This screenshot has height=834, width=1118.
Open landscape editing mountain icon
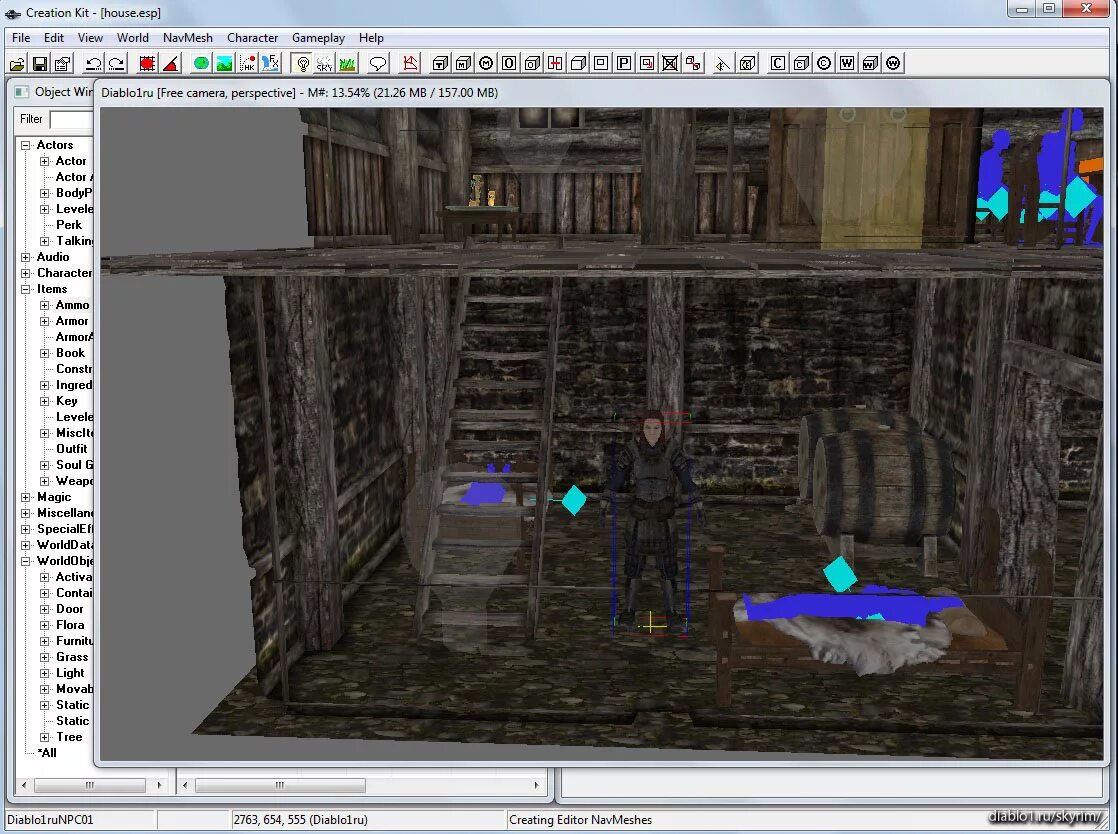point(225,63)
